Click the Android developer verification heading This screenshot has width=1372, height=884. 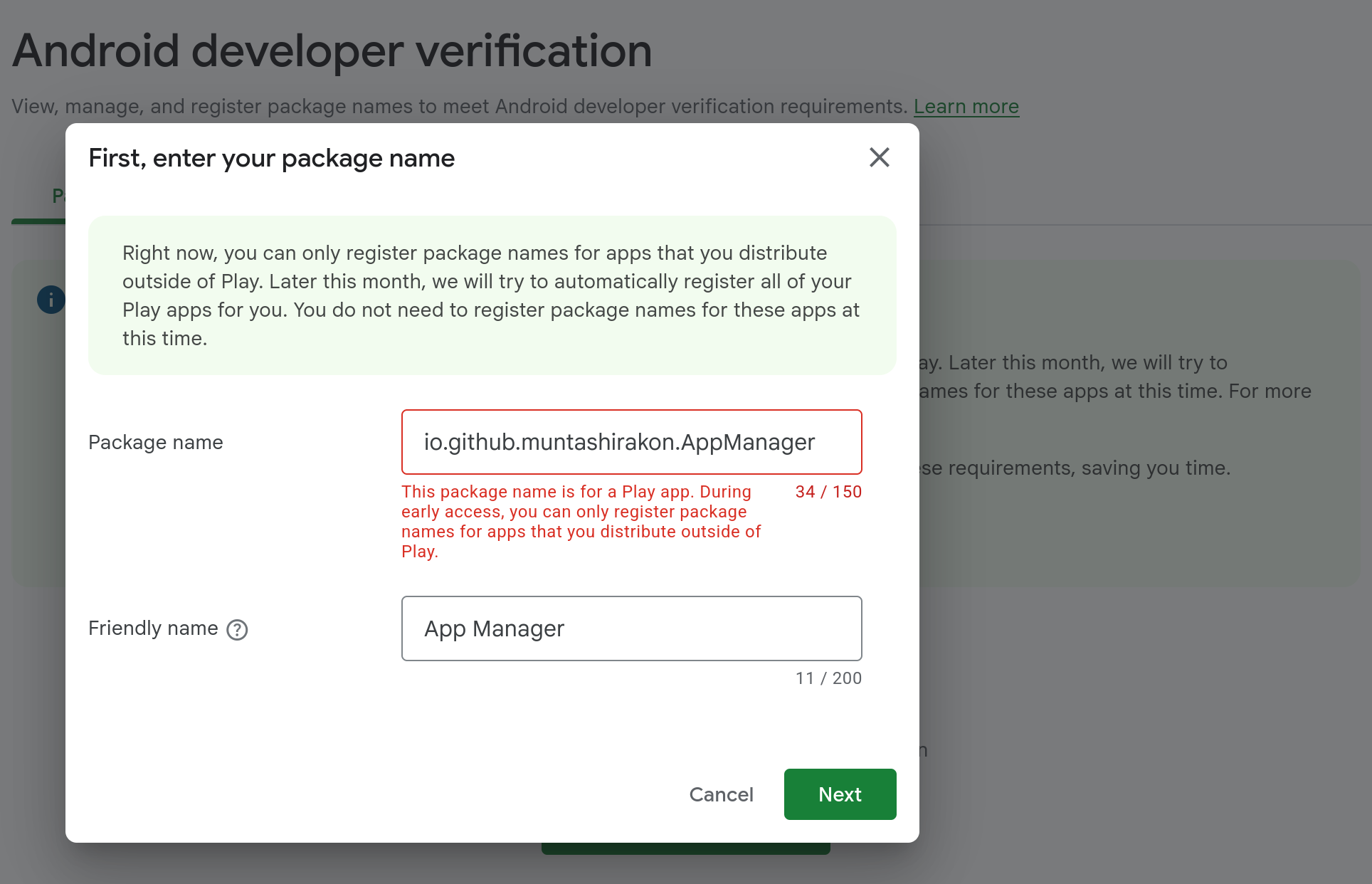[332, 51]
